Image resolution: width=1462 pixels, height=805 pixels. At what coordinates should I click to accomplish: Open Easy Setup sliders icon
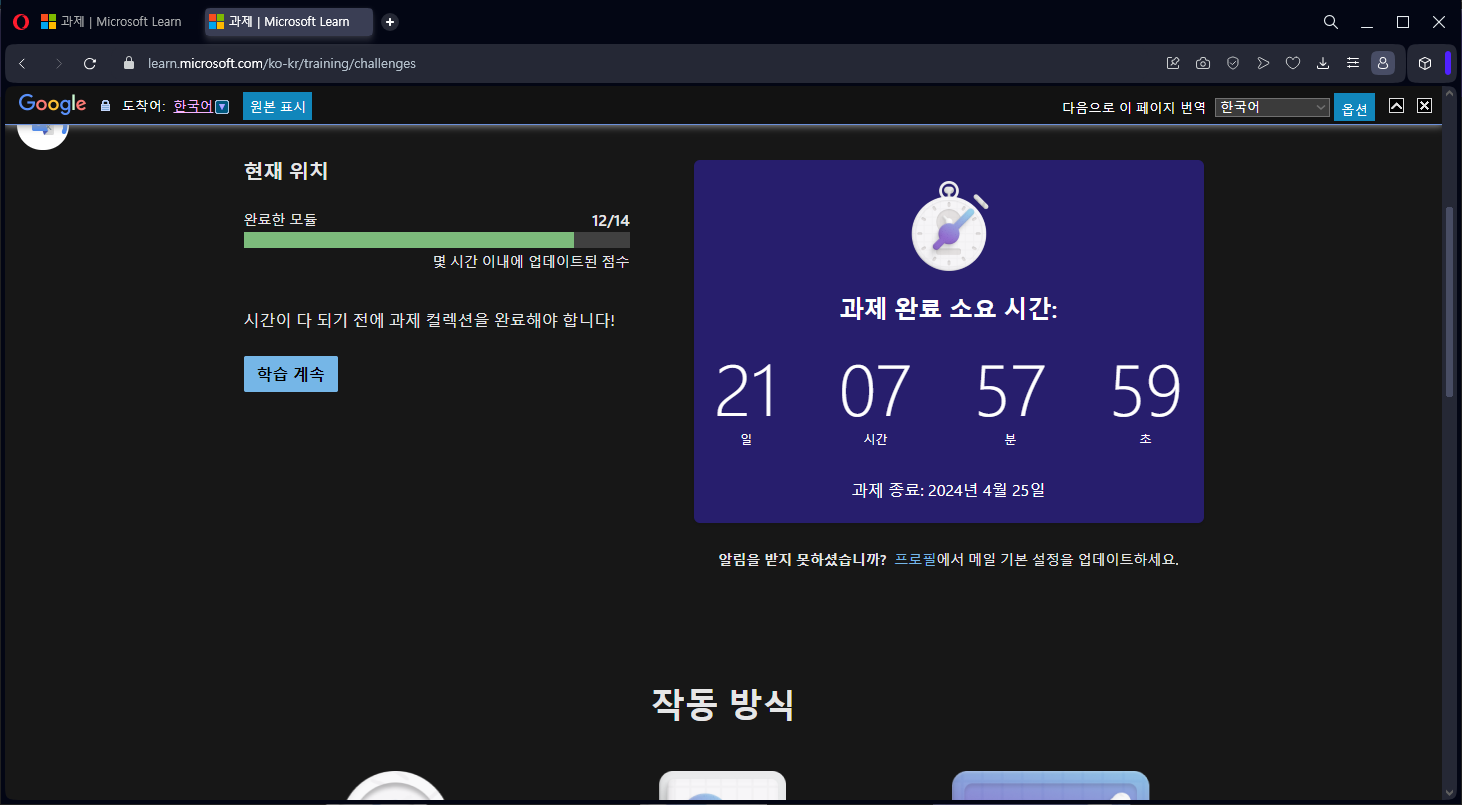pyautogui.click(x=1353, y=63)
